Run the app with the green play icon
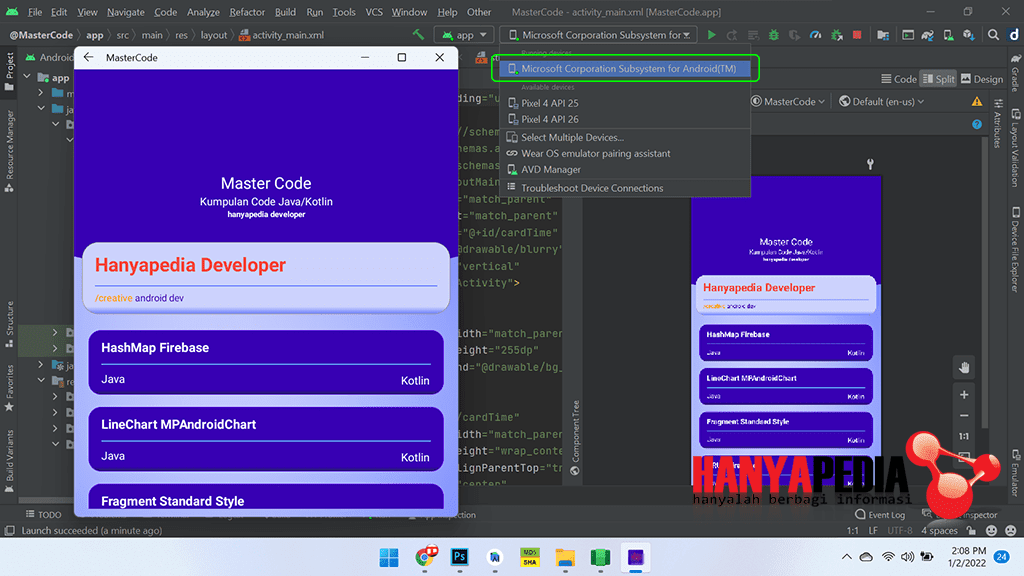Viewport: 1024px width, 576px height. pyautogui.click(x=711, y=35)
